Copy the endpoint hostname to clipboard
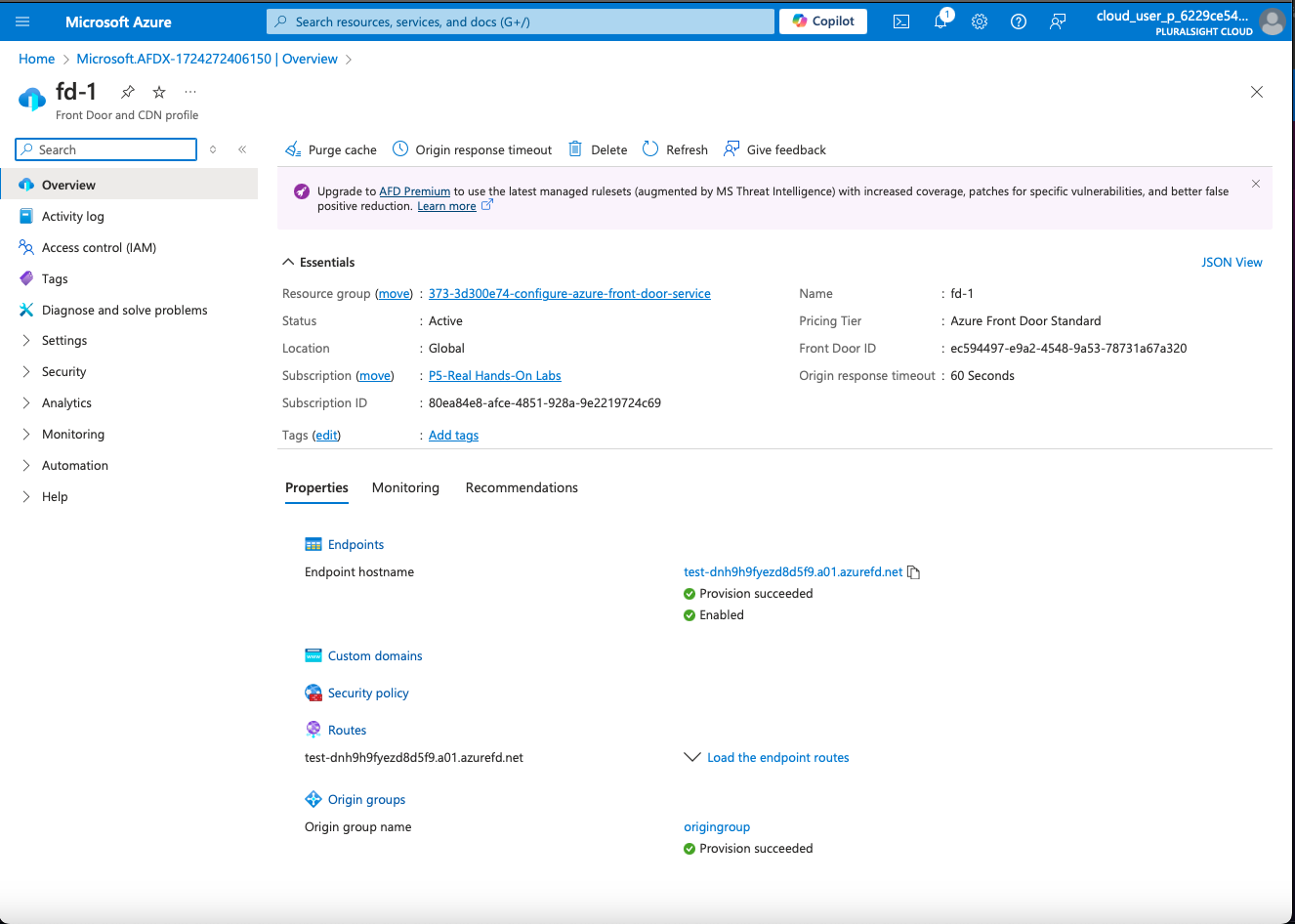This screenshot has width=1295, height=924. click(914, 572)
